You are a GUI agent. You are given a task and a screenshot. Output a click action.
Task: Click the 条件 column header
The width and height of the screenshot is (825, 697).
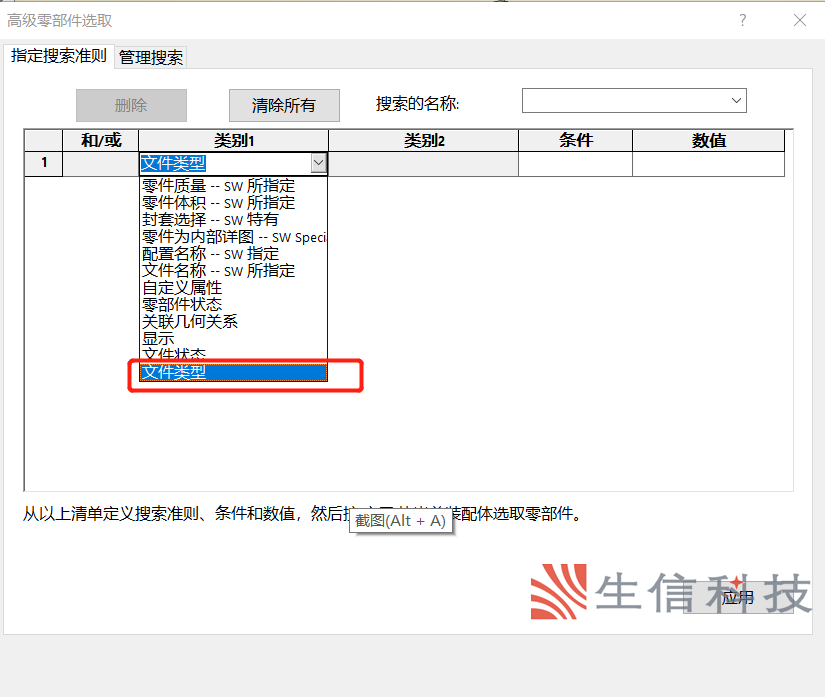575,141
